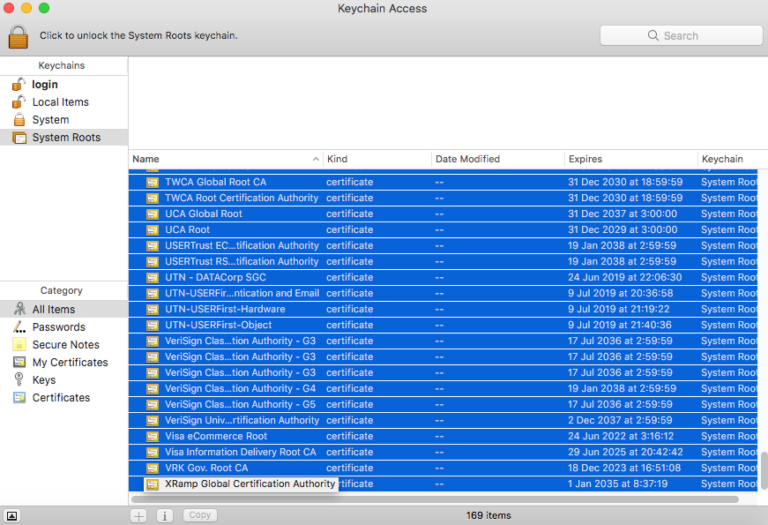Click the lock icon to unlock the keychain
The width and height of the screenshot is (768, 525).
pyautogui.click(x=18, y=35)
